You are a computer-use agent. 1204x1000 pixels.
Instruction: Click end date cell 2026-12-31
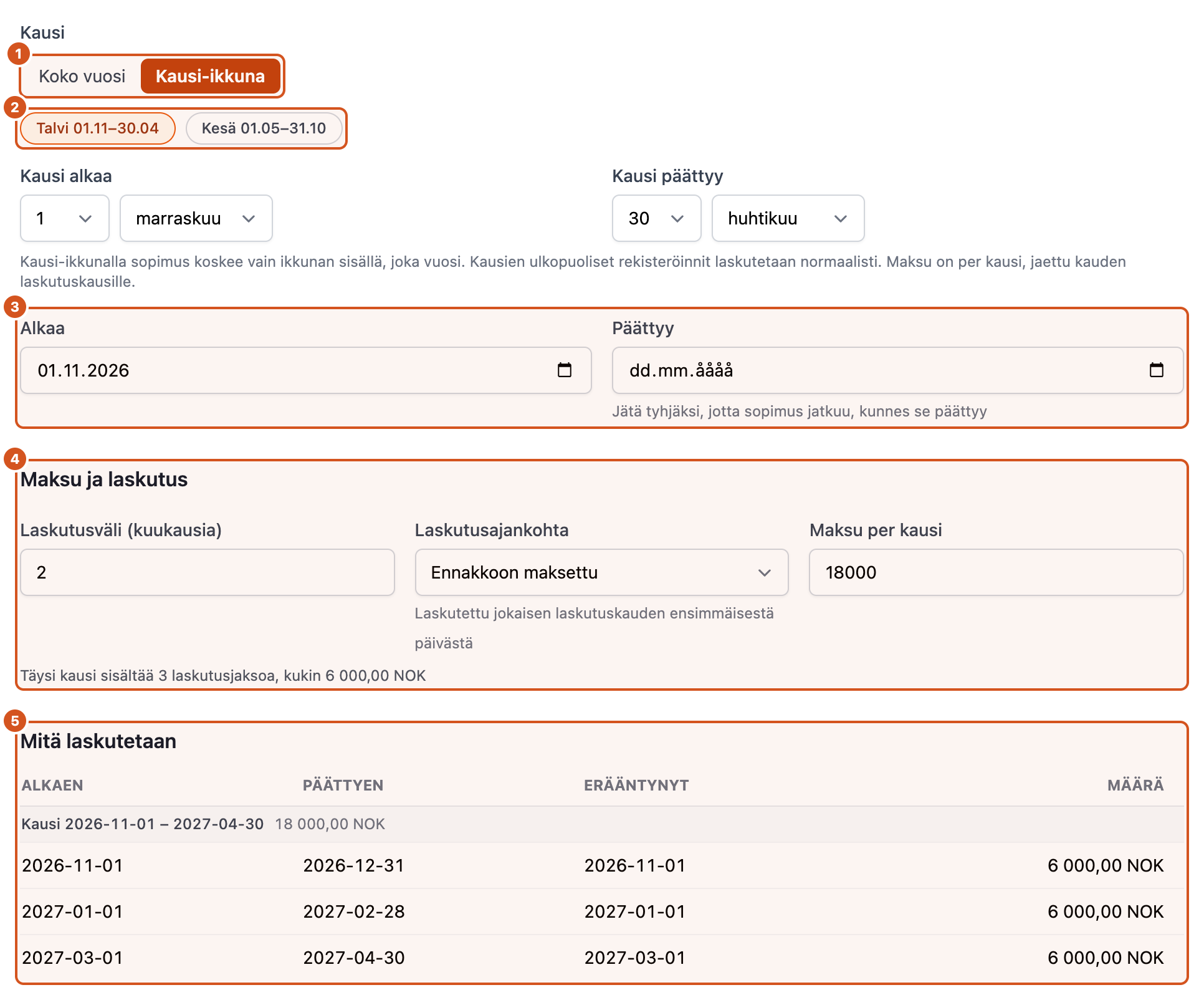pyautogui.click(x=354, y=865)
